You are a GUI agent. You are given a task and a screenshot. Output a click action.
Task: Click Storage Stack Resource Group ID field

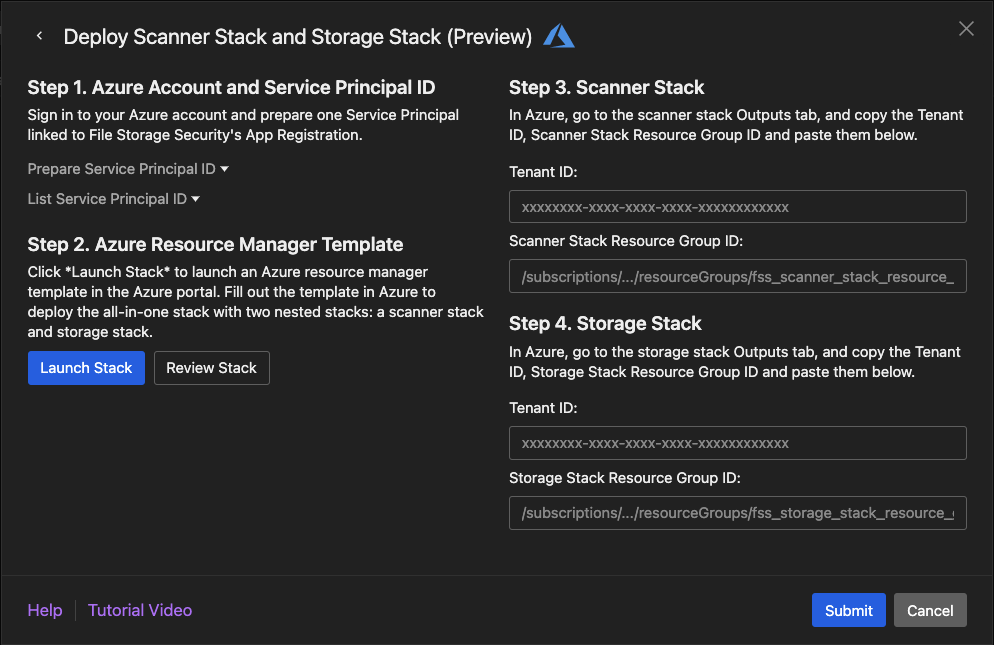click(x=737, y=513)
